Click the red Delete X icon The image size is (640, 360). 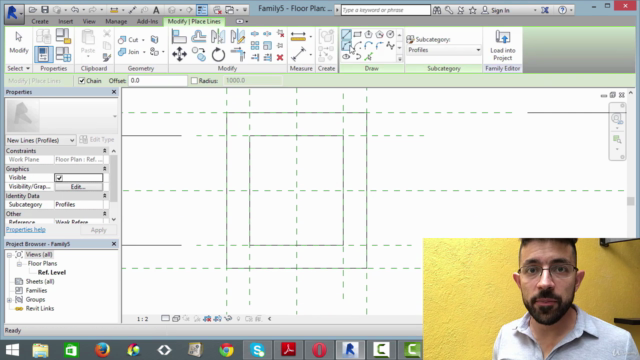280,58
